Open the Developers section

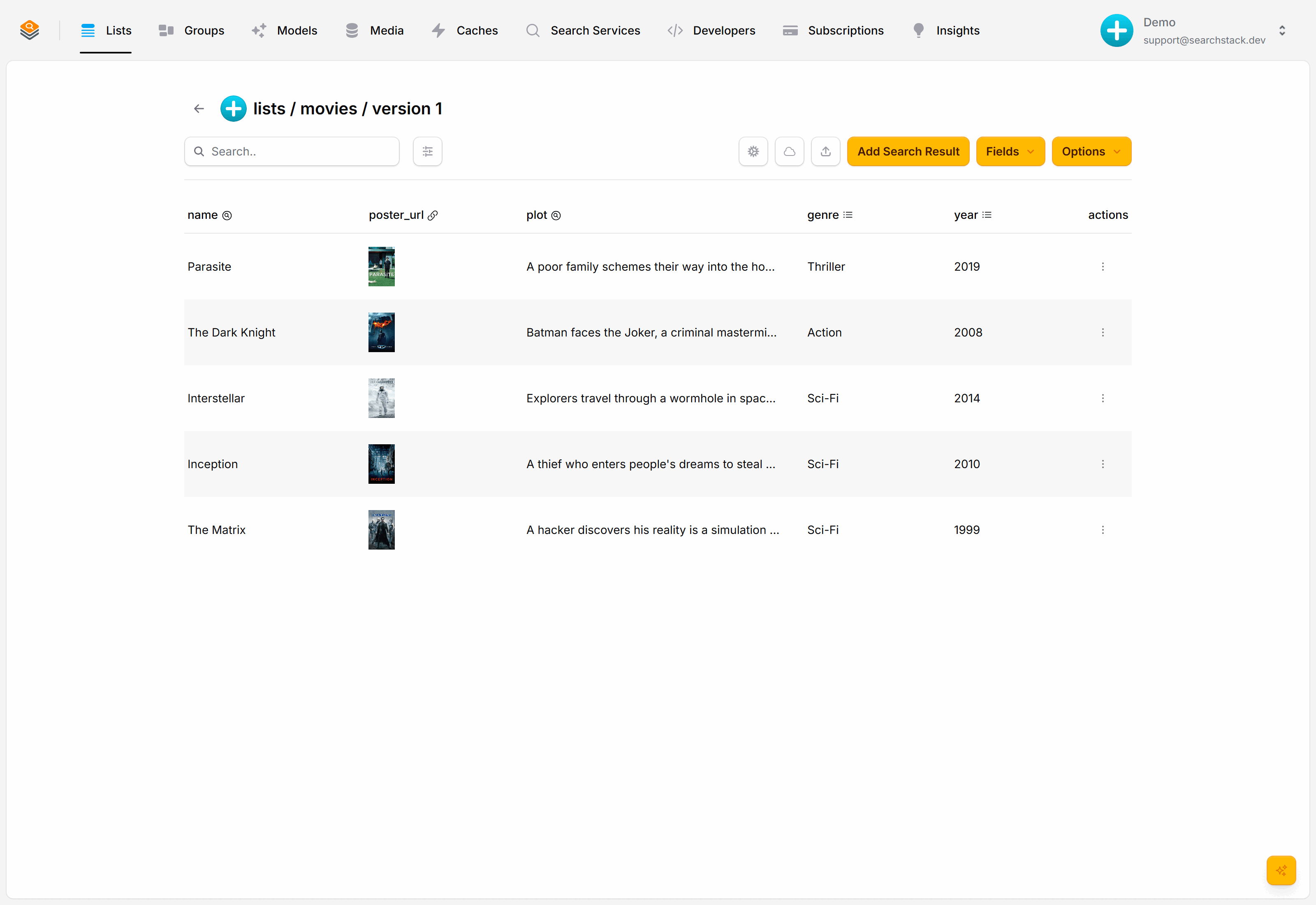tap(712, 30)
